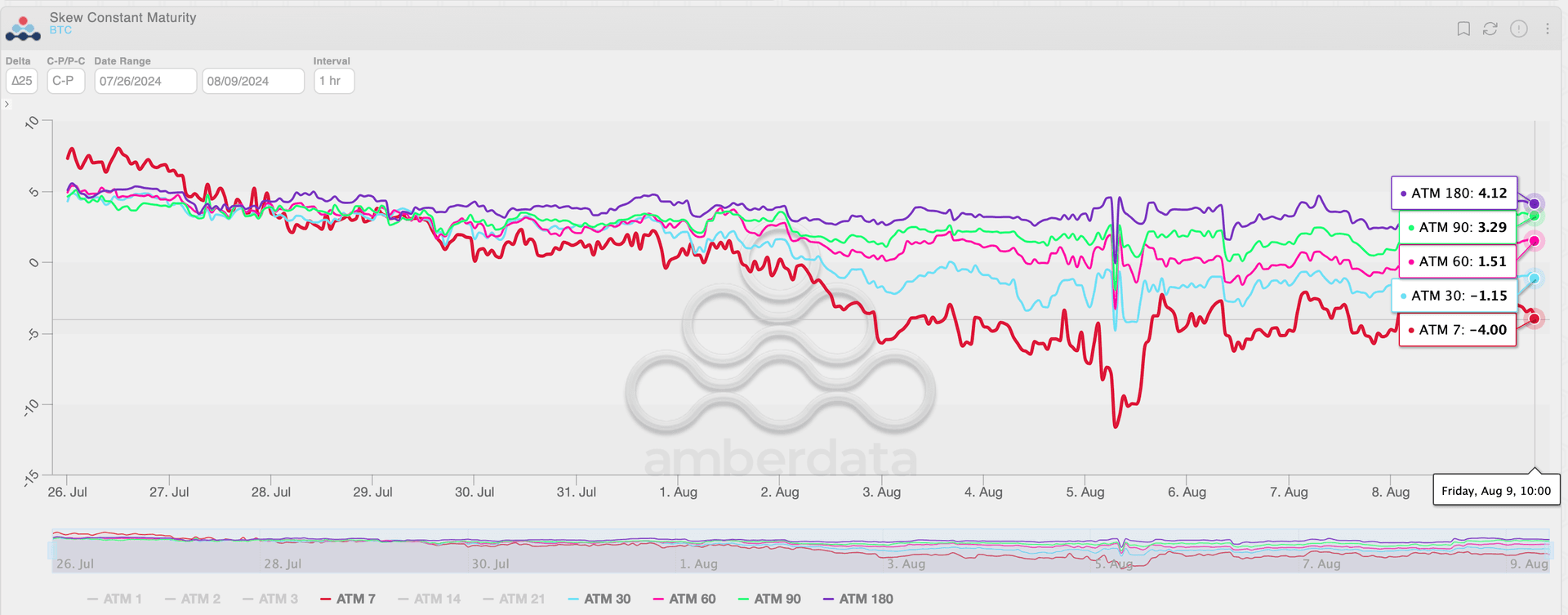Click the ATM 7 red endpoint marker

click(x=1535, y=319)
